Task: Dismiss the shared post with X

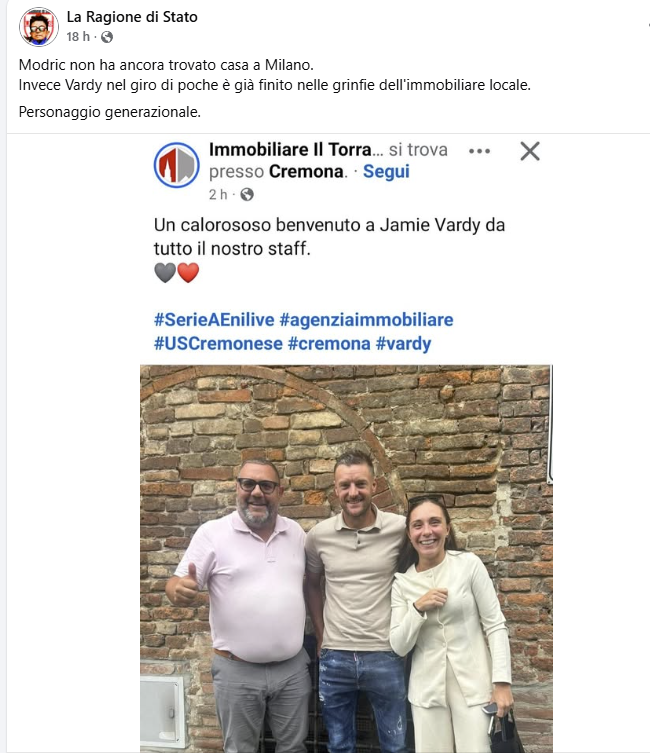Action: [530, 151]
